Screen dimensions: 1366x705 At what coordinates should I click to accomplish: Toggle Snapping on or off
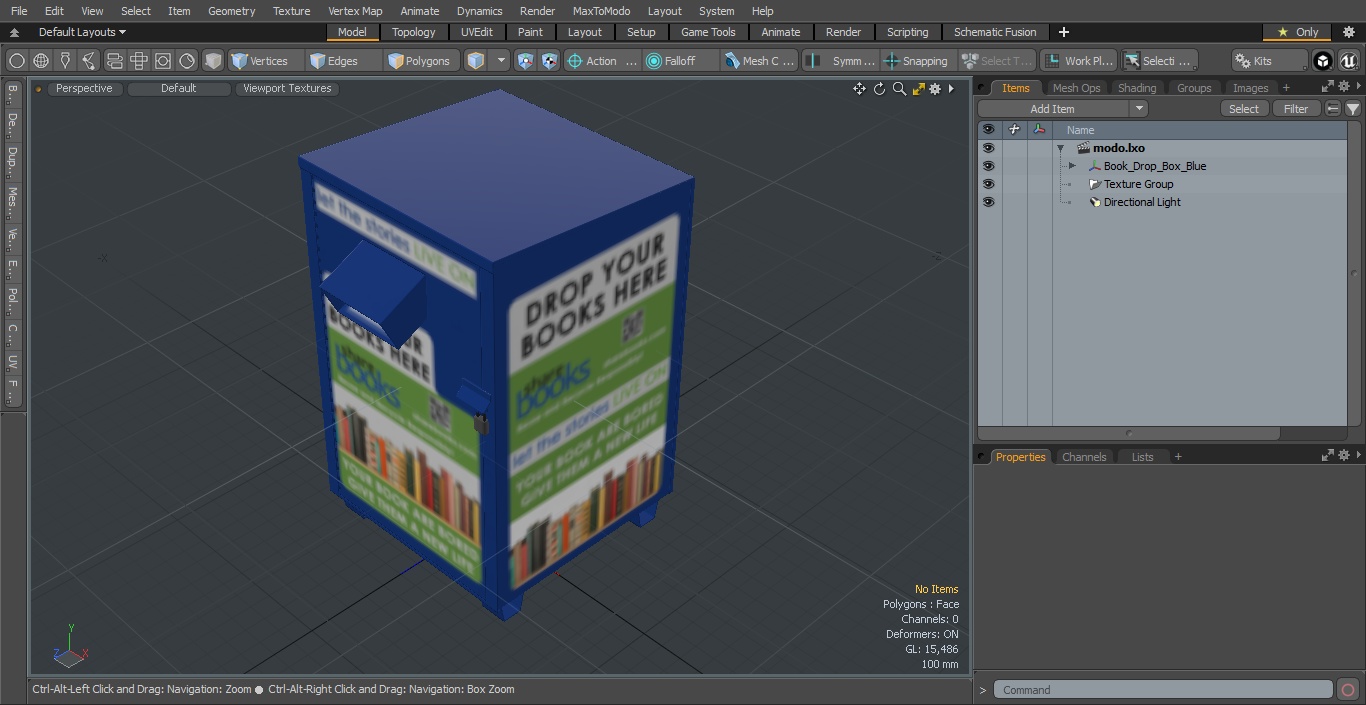[917, 61]
